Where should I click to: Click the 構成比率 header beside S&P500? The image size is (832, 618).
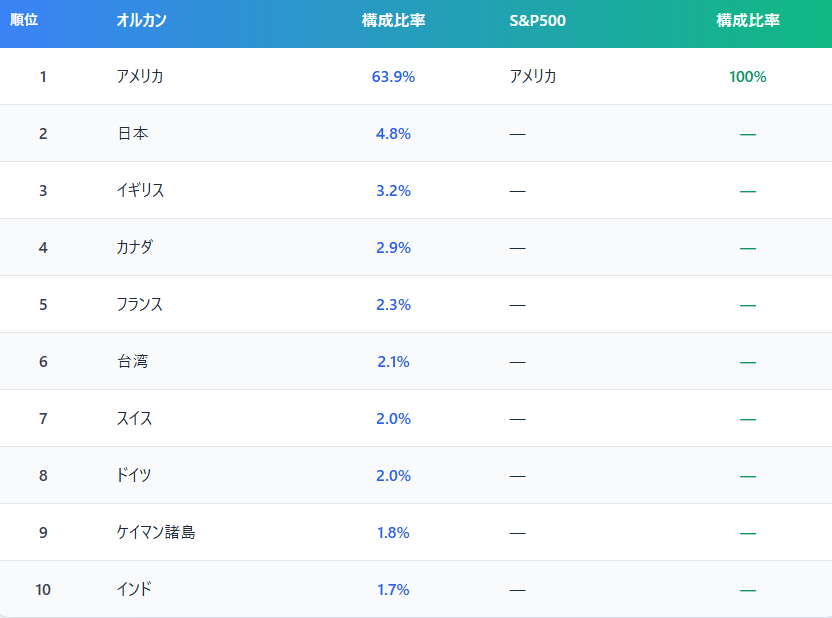coord(747,20)
